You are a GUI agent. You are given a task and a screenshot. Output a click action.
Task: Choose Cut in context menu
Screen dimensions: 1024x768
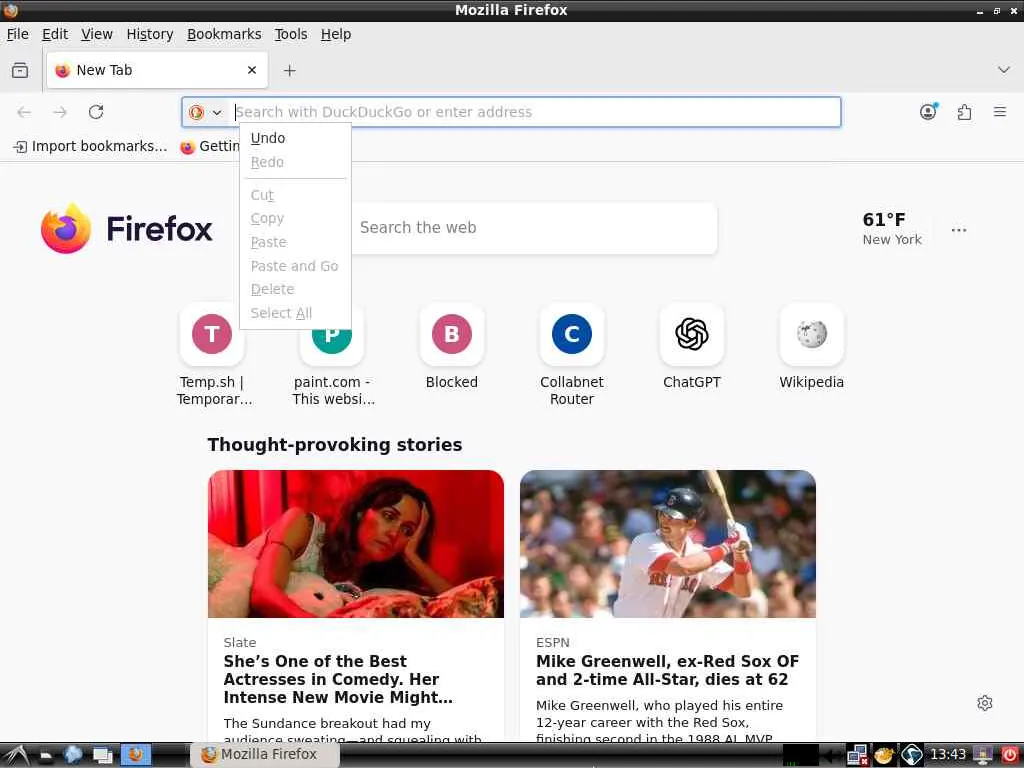click(295, 195)
